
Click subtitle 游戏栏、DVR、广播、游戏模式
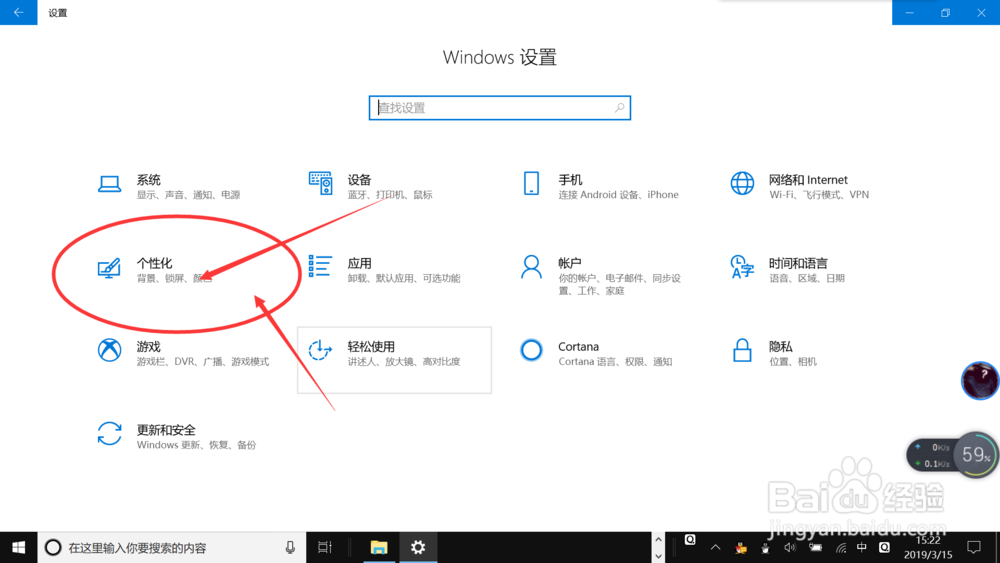pyautogui.click(x=203, y=362)
